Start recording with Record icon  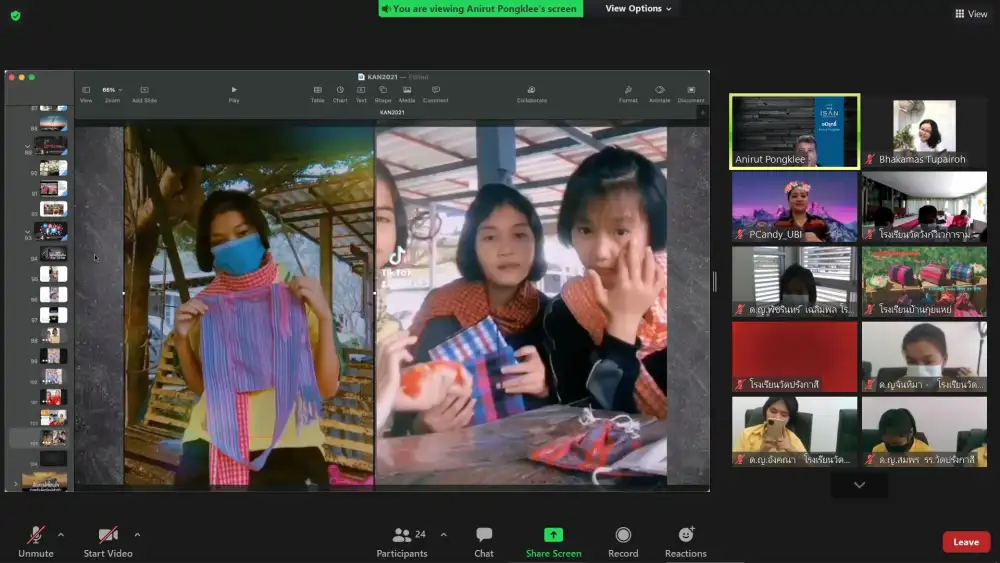click(623, 536)
